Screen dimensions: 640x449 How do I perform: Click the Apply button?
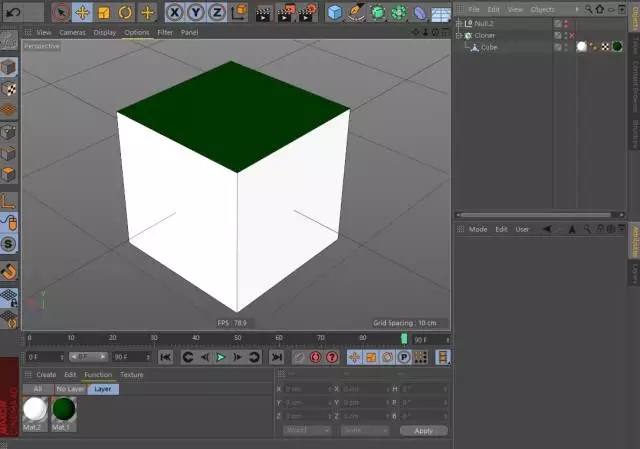[423, 430]
